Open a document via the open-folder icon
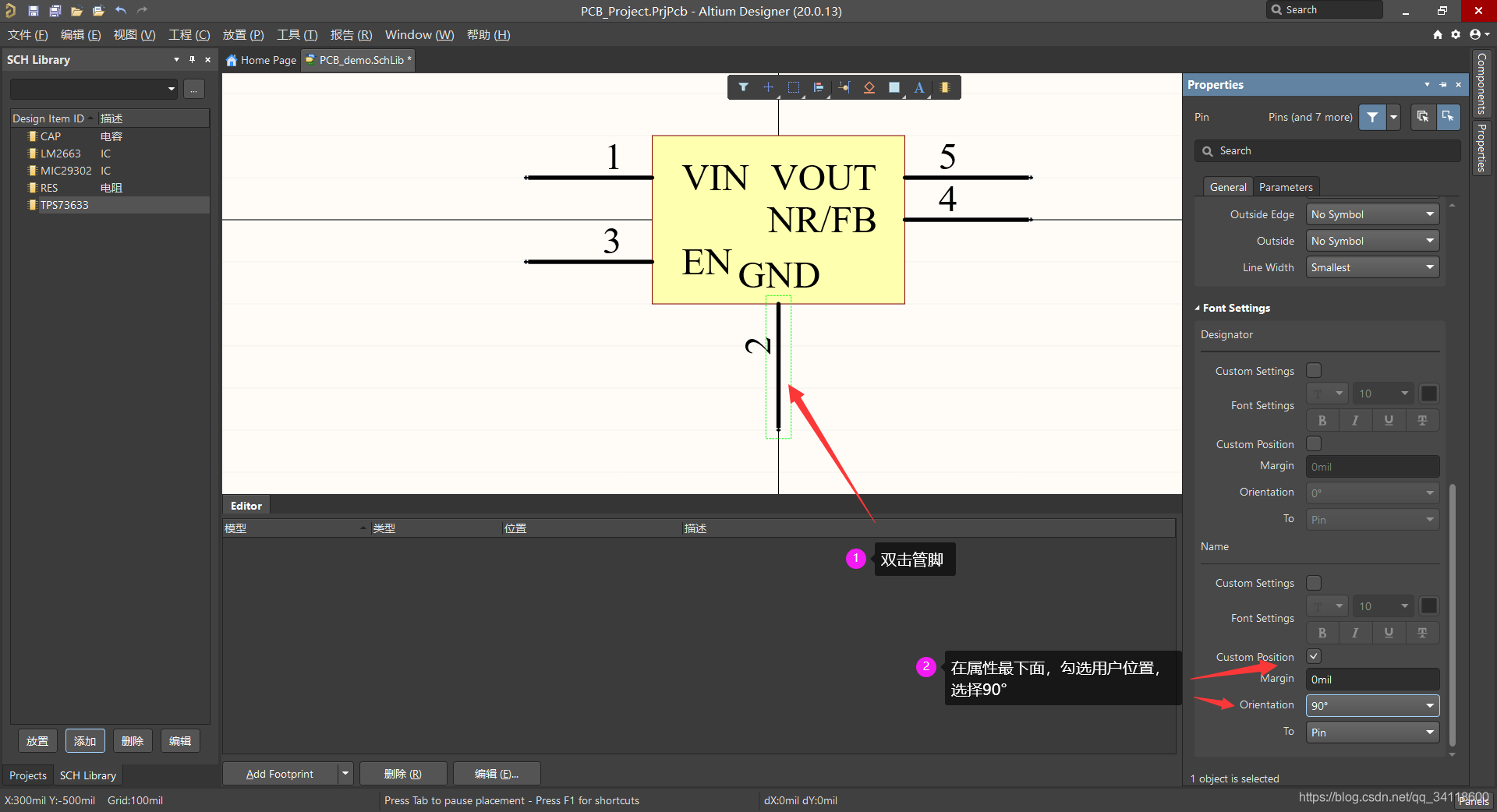The image size is (1497, 812). (76, 11)
